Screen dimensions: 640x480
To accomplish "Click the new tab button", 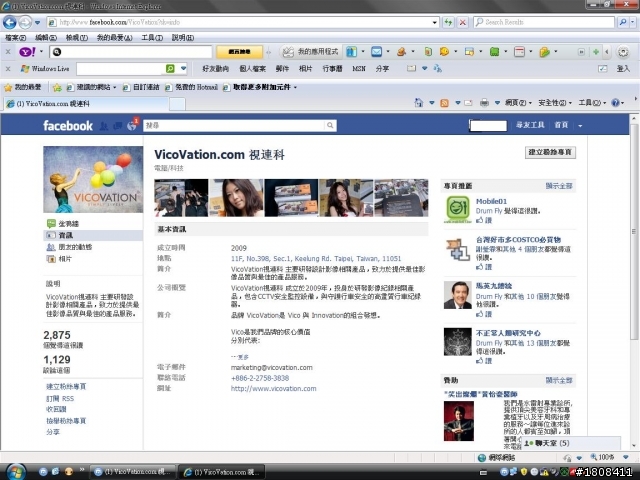I will point(177,104).
